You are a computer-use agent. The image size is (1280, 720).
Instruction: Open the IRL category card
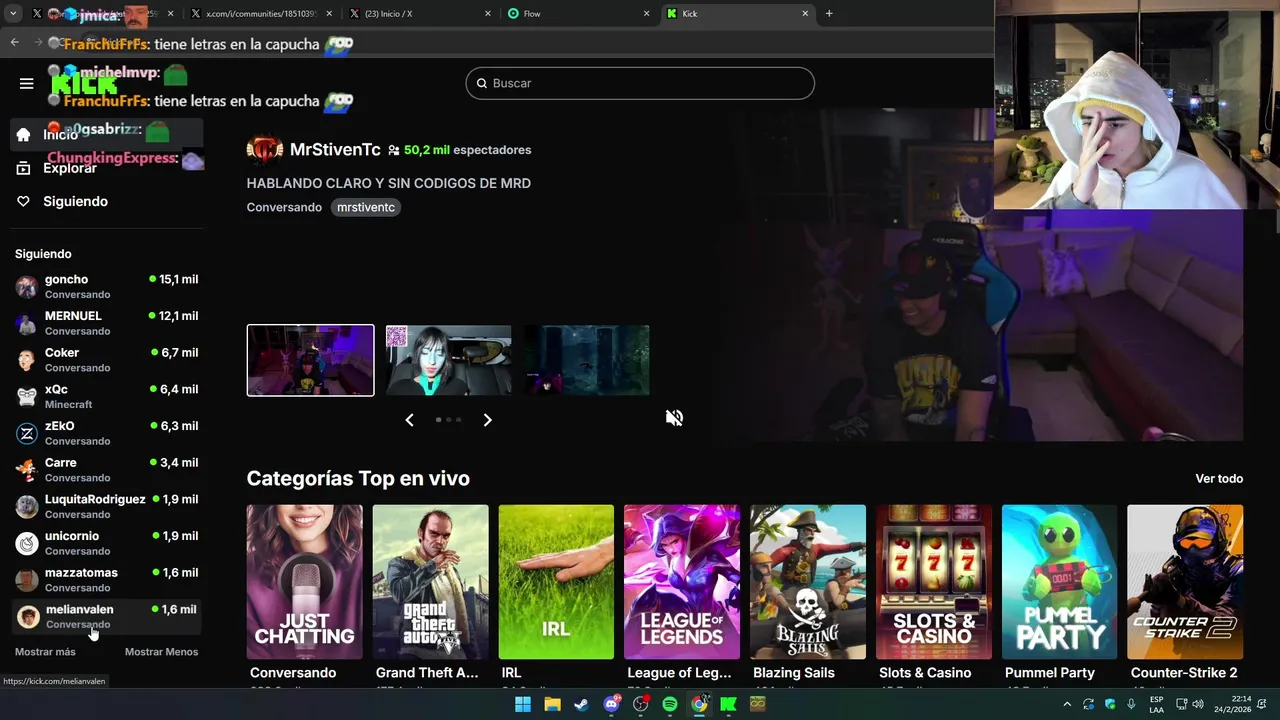(x=556, y=582)
